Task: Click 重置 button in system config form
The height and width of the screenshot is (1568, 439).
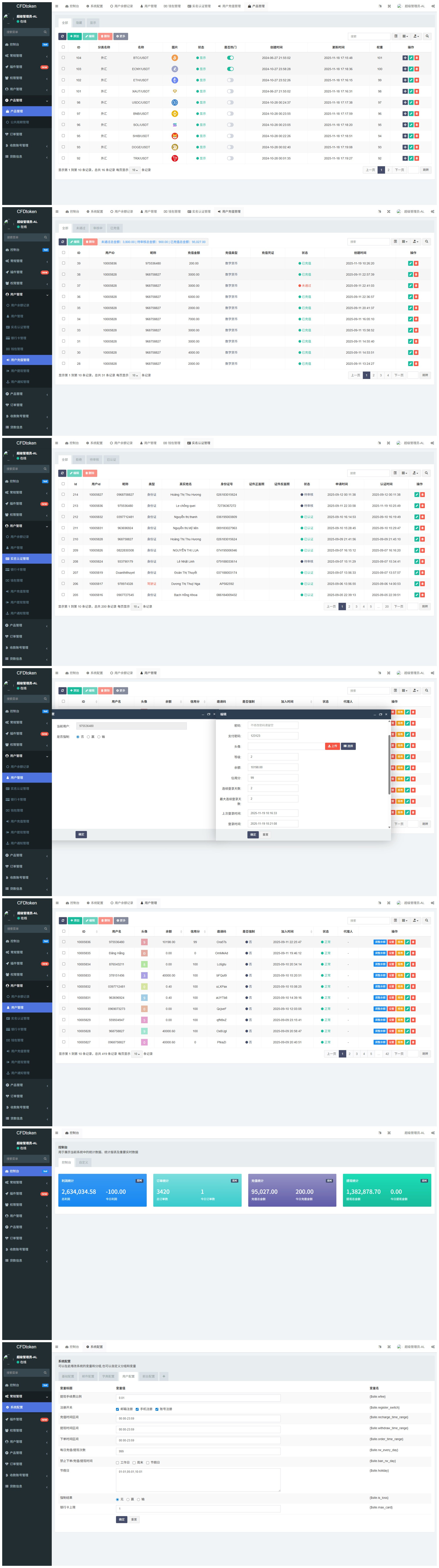Action: click(134, 1519)
